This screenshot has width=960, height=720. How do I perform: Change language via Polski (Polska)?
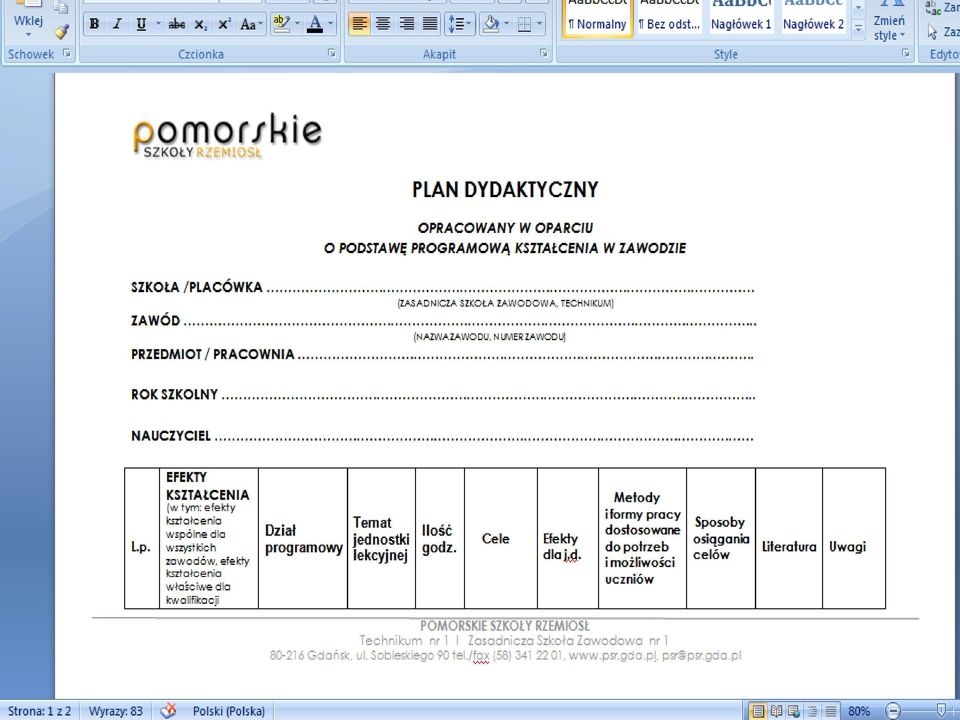(x=228, y=711)
